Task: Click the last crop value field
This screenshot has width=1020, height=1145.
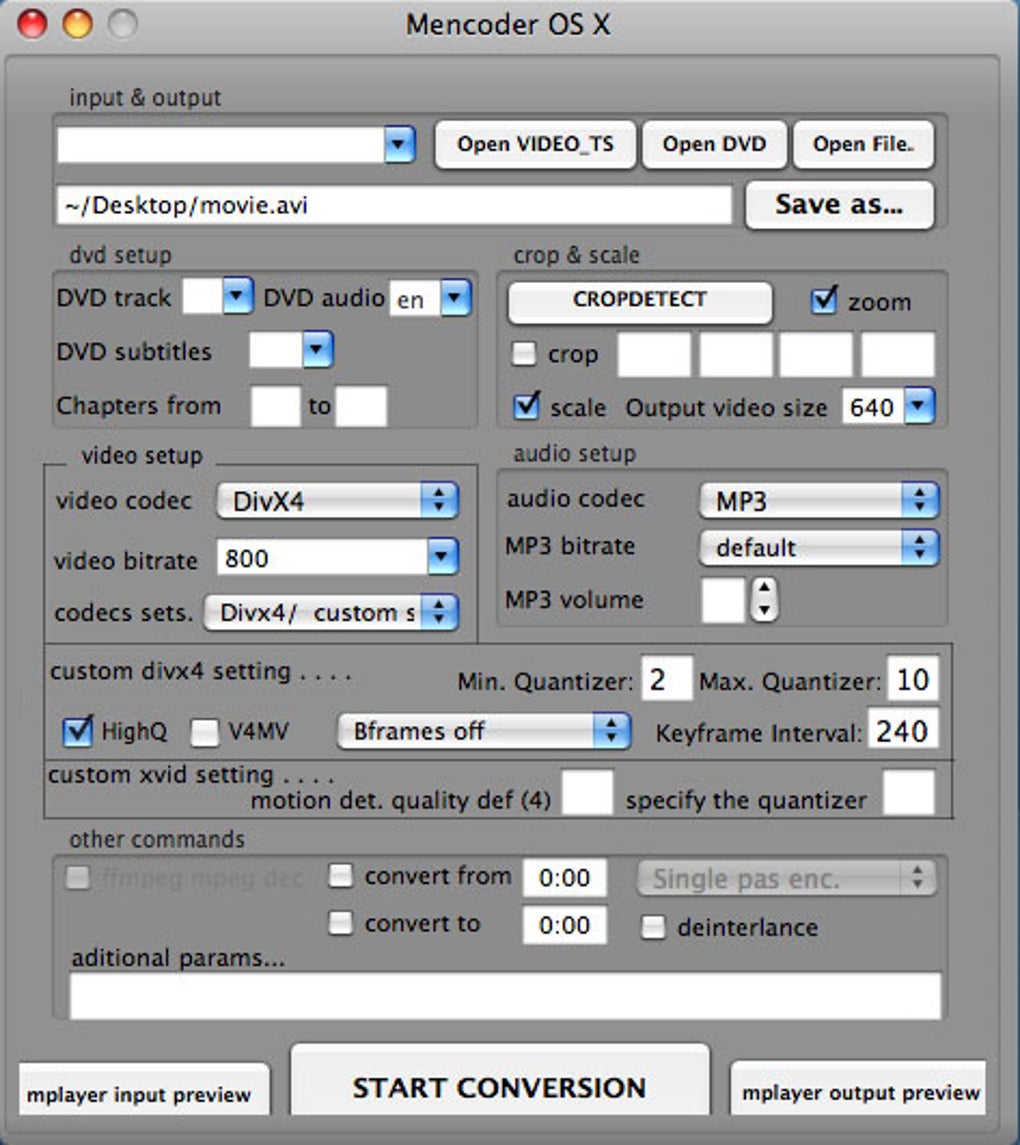Action: coord(898,355)
